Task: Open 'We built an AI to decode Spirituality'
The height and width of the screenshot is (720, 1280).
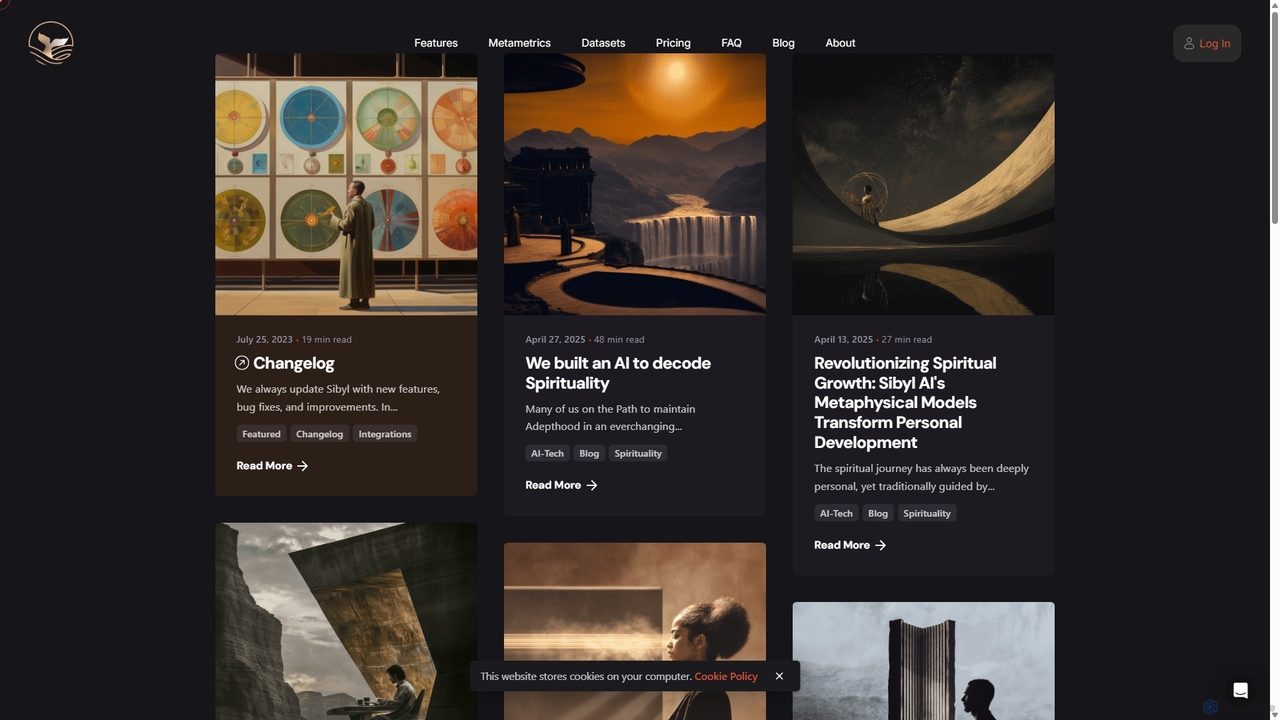Action: click(x=618, y=373)
